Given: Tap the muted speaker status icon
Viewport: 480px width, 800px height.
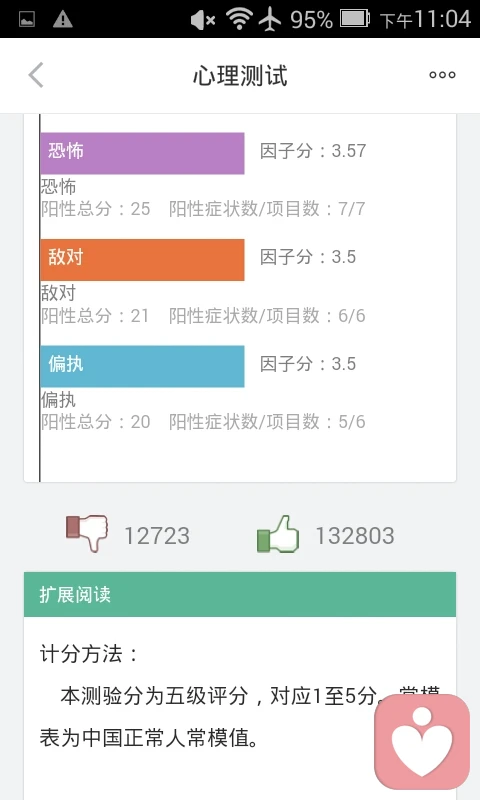Looking at the screenshot, I should (203, 20).
